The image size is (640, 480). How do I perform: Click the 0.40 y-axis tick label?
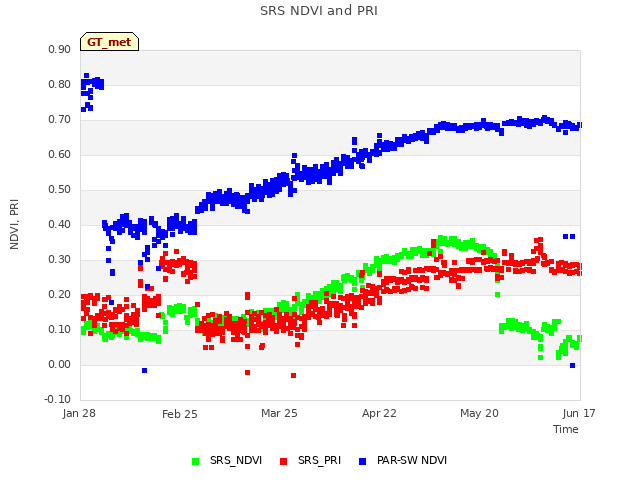tap(59, 224)
